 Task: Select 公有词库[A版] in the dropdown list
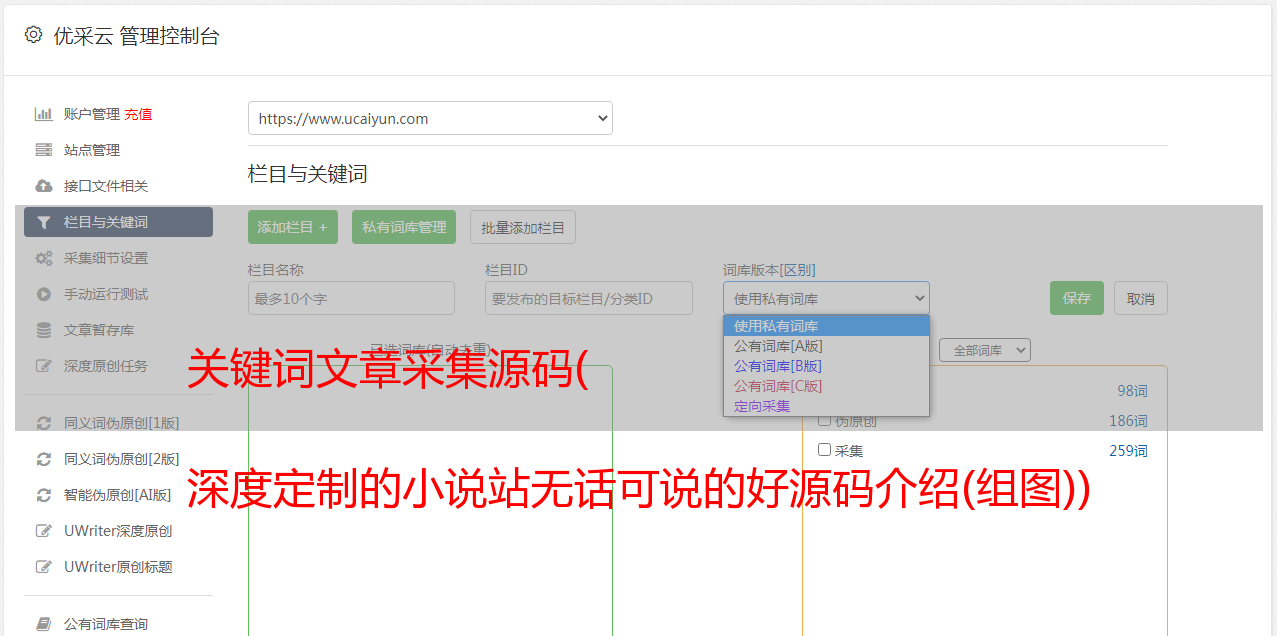click(826, 346)
